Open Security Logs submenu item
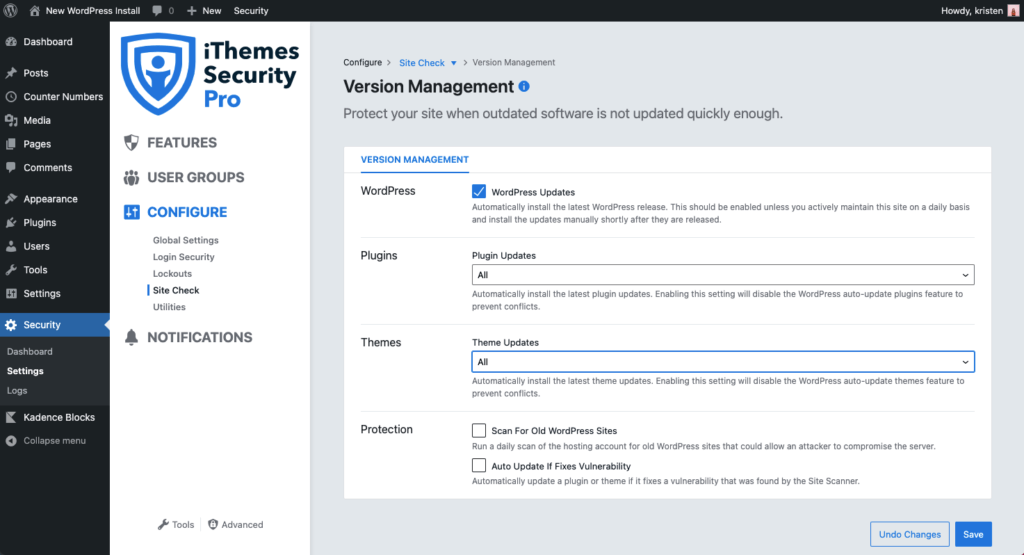This screenshot has height=555, width=1024. 17,390
